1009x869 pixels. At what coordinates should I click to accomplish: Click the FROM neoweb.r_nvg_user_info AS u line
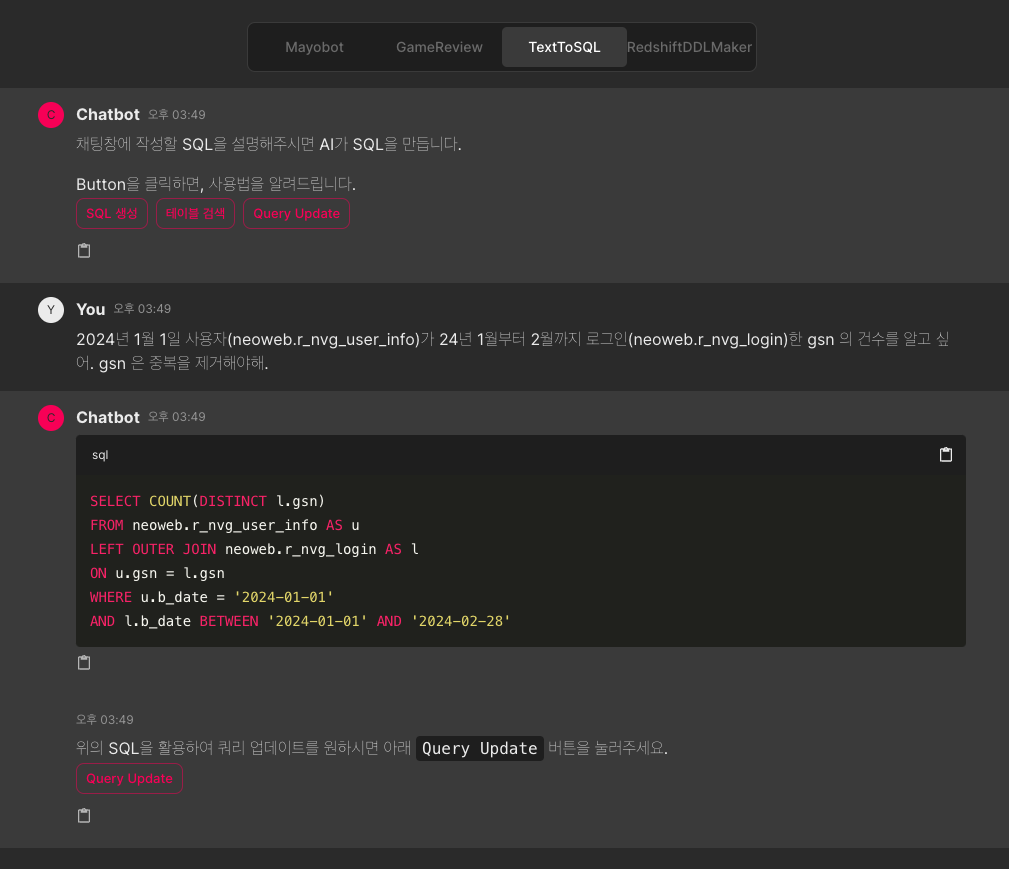pyautogui.click(x=225, y=525)
